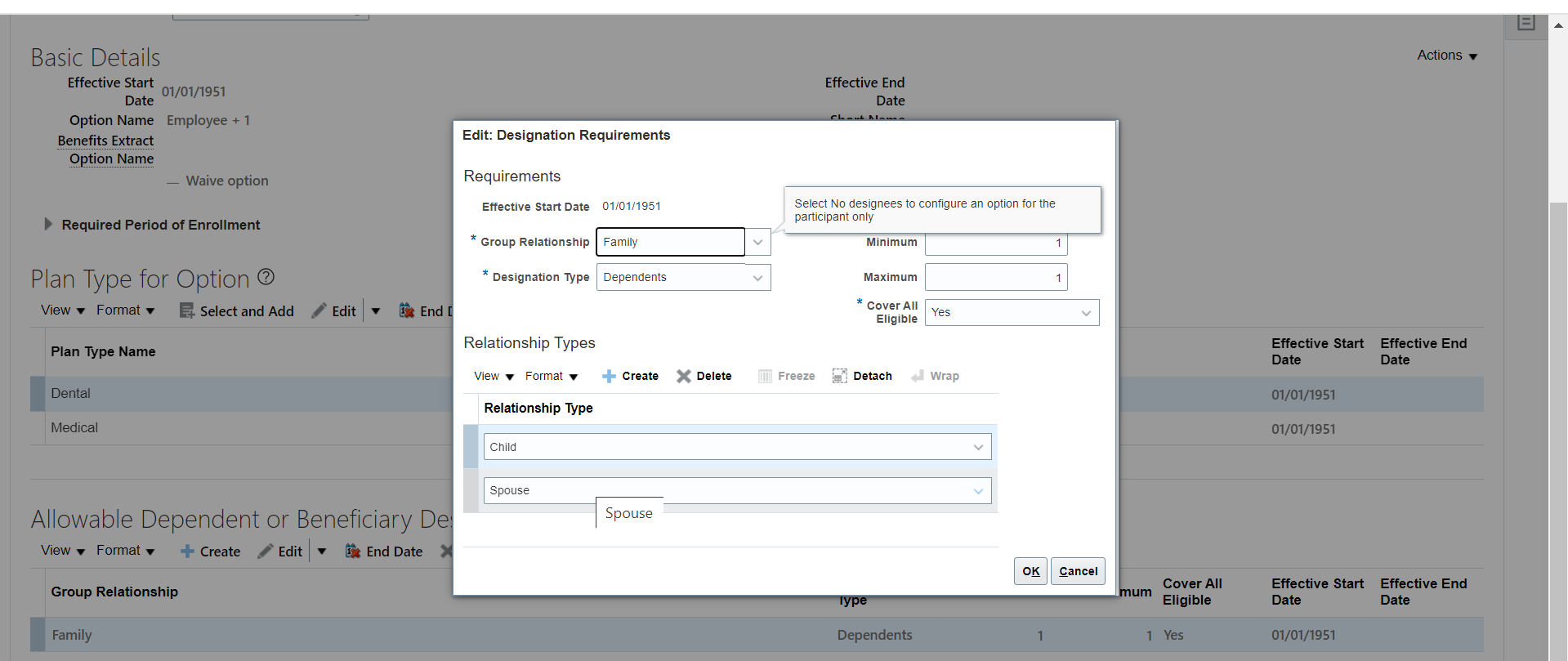Click 01/01/1951 date in Dental row
This screenshot has height=661, width=1568.
click(1303, 395)
